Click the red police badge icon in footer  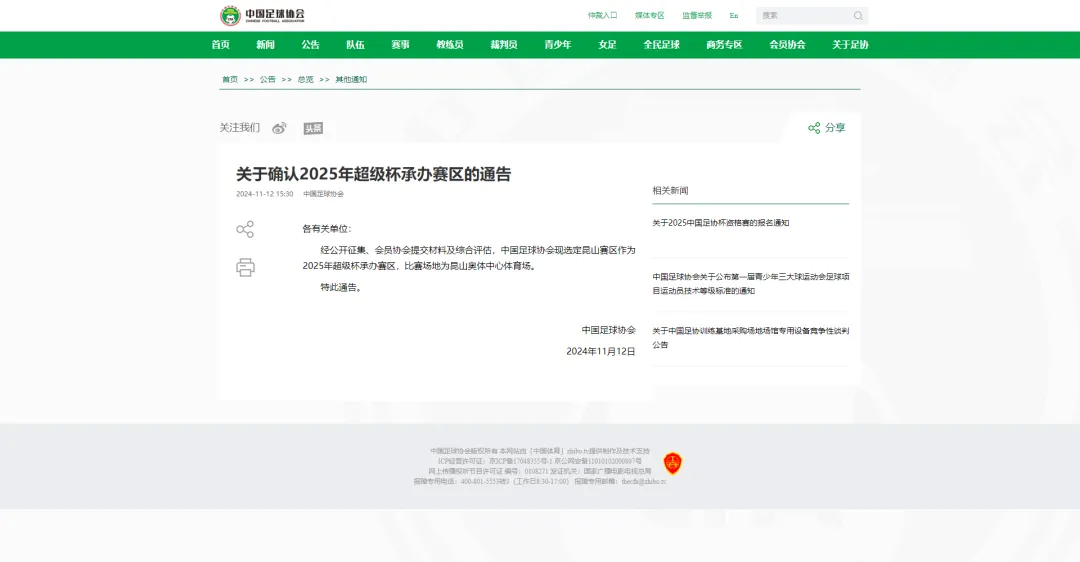pyautogui.click(x=673, y=463)
